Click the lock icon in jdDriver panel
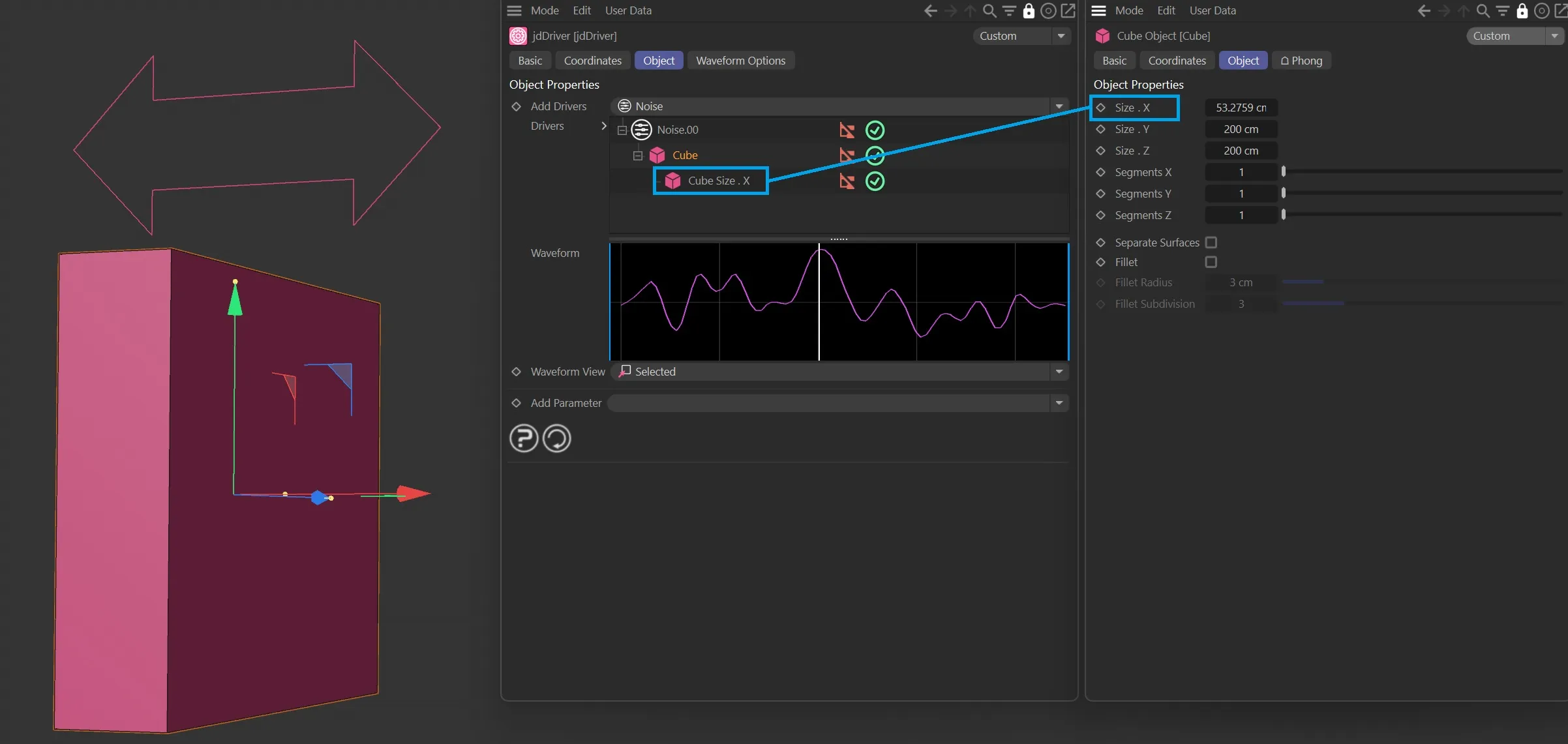This screenshot has width=1568, height=744. 1029,10
